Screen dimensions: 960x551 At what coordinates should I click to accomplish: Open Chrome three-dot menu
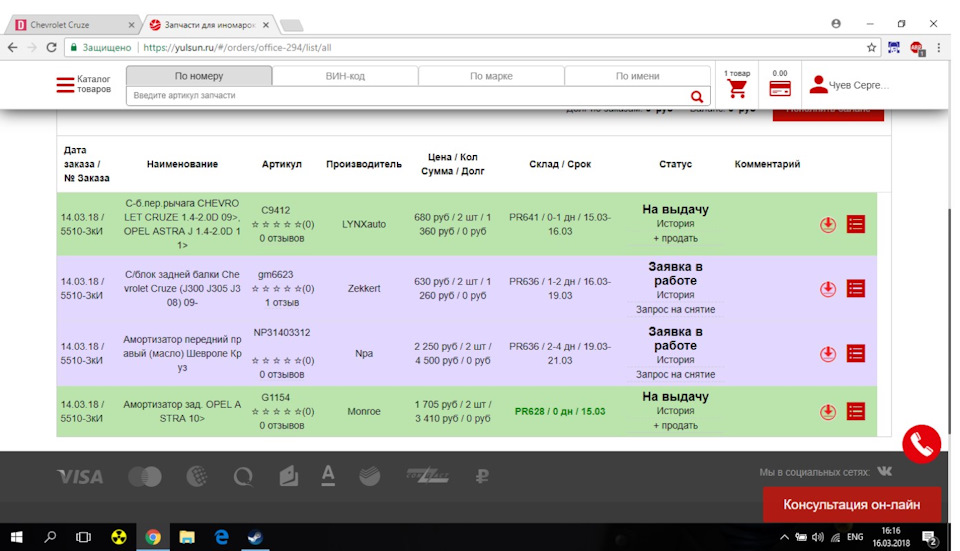click(939, 47)
